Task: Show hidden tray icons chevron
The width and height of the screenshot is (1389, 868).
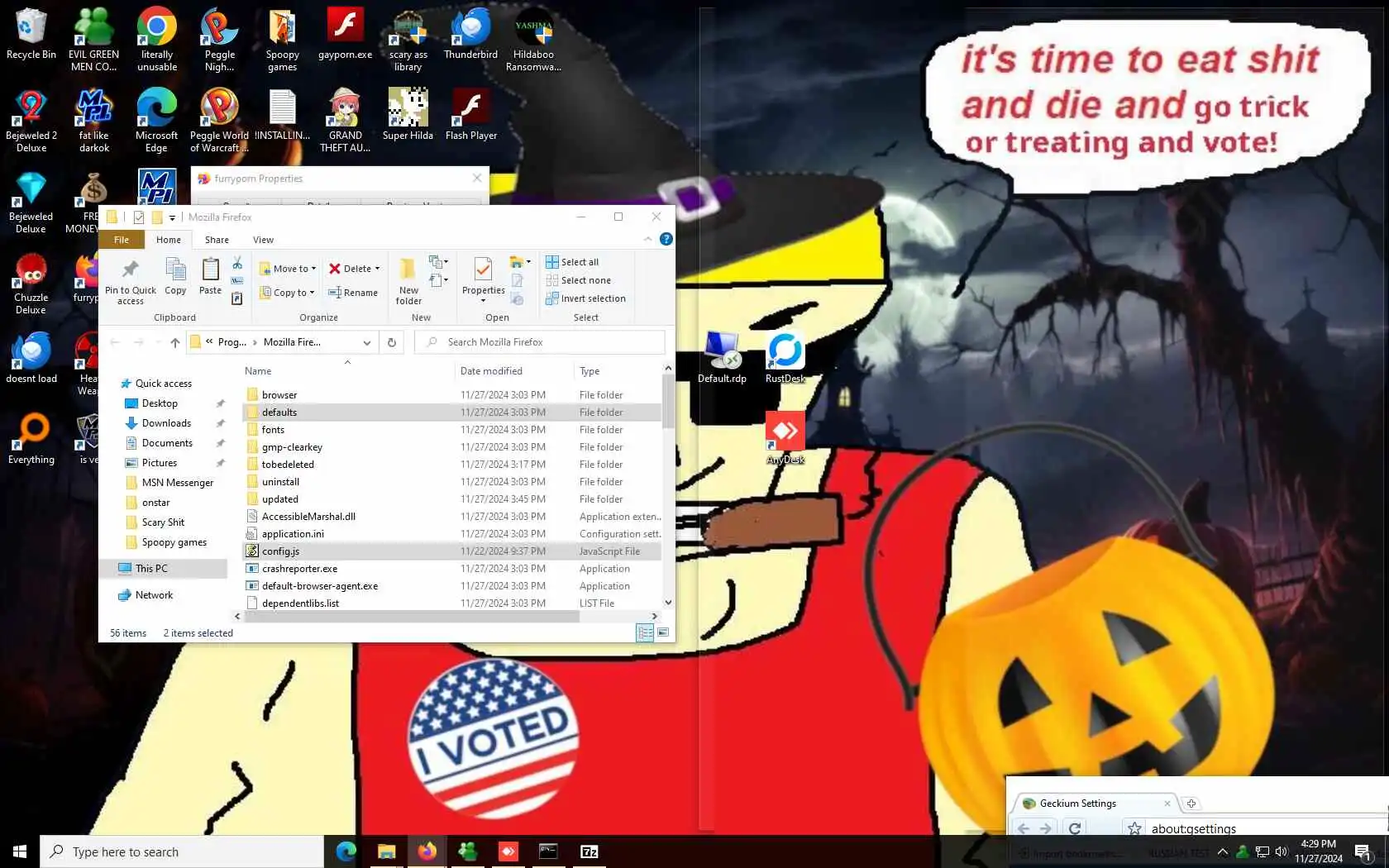Action: point(1222,851)
